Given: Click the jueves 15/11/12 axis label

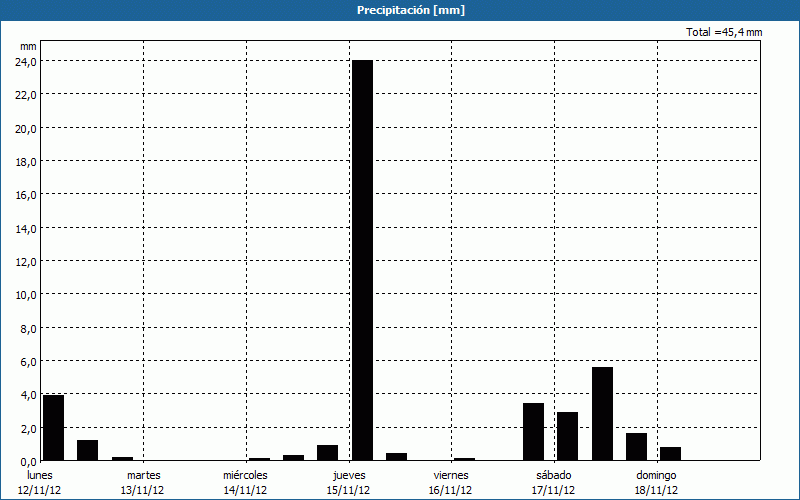Looking at the screenshot, I should 349,482.
